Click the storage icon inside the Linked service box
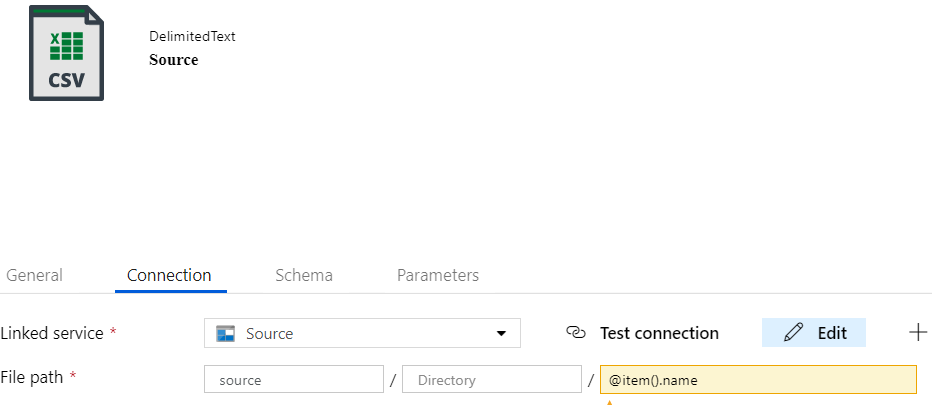The image size is (932, 405). 225,334
